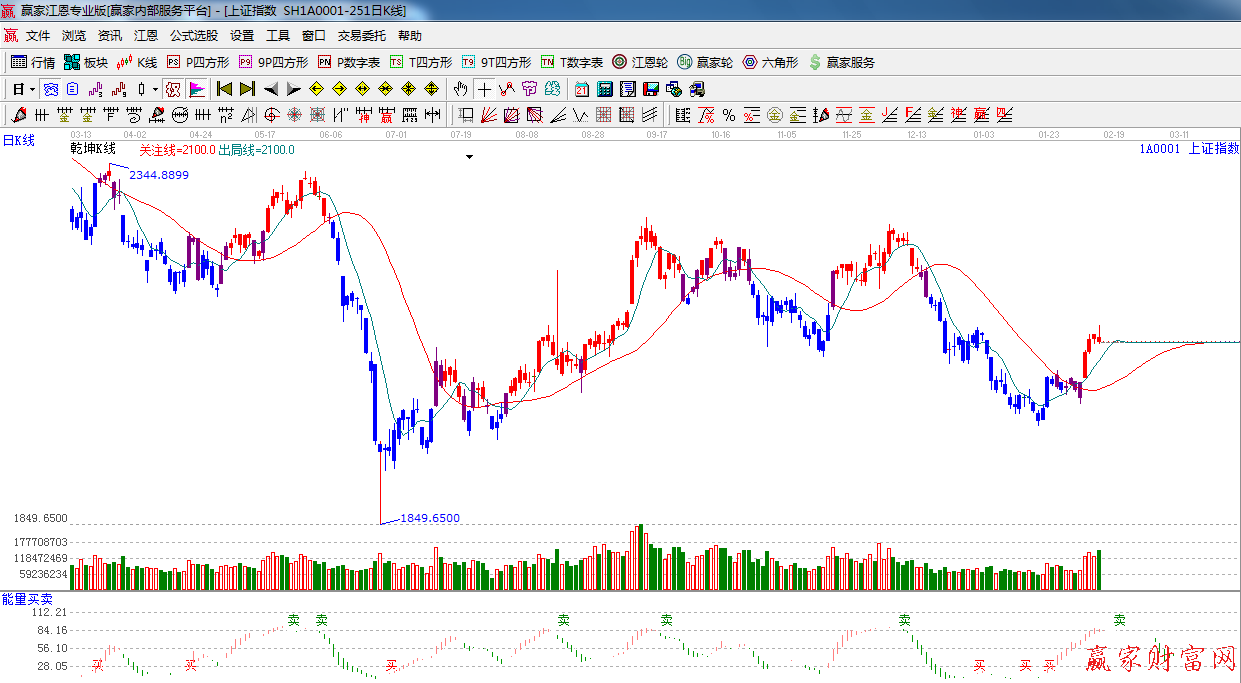Click the hand pan tool icon
The image size is (1241, 683).
(x=460, y=89)
